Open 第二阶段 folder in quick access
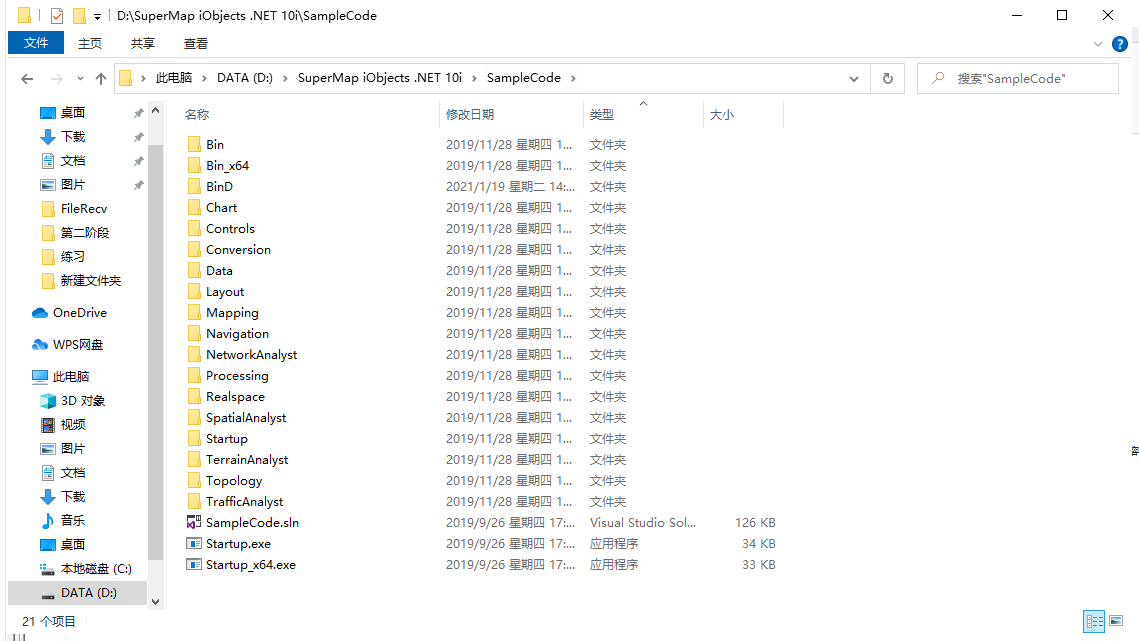The image size is (1139, 641). (76, 233)
